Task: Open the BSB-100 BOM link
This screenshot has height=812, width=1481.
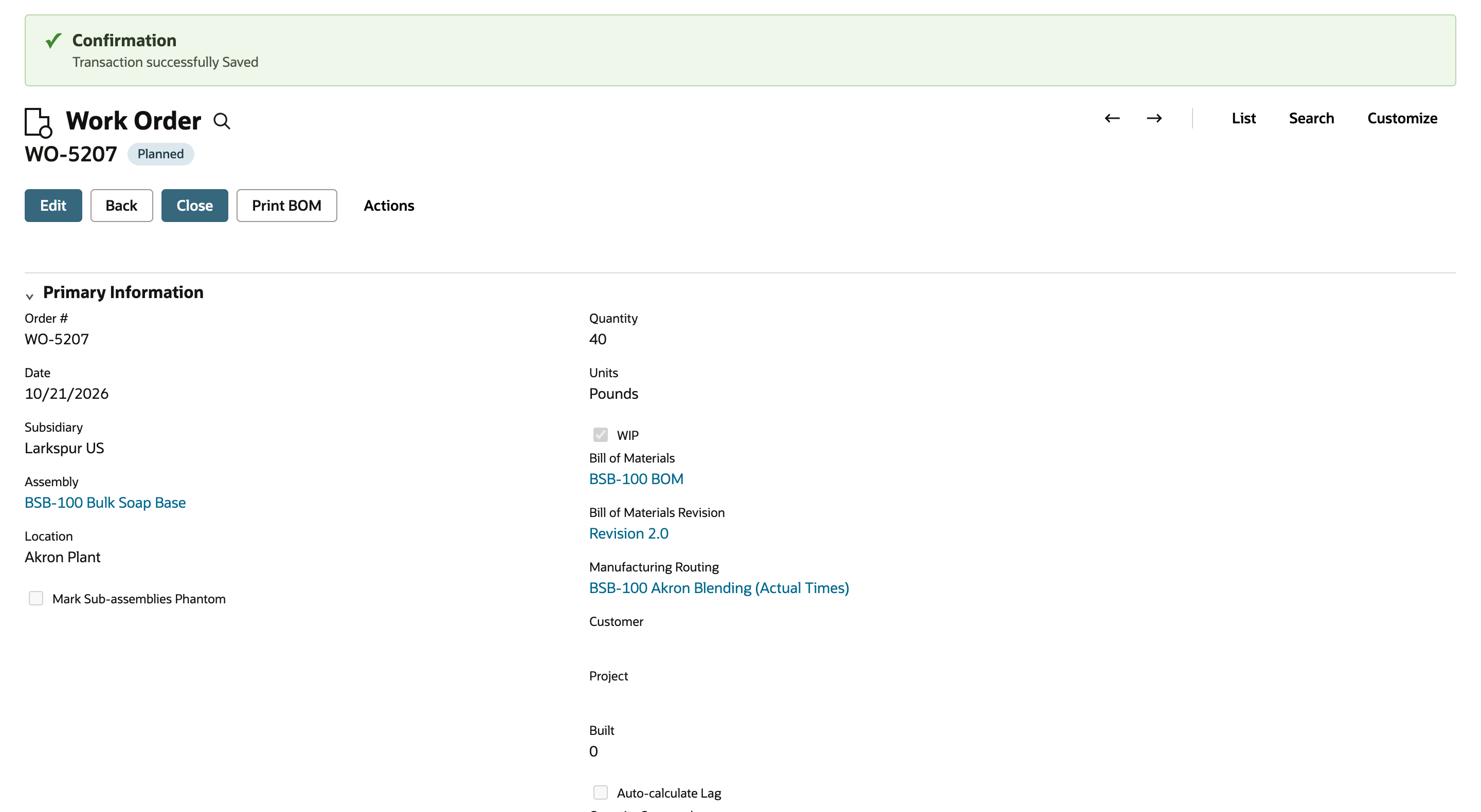Action: click(636, 479)
